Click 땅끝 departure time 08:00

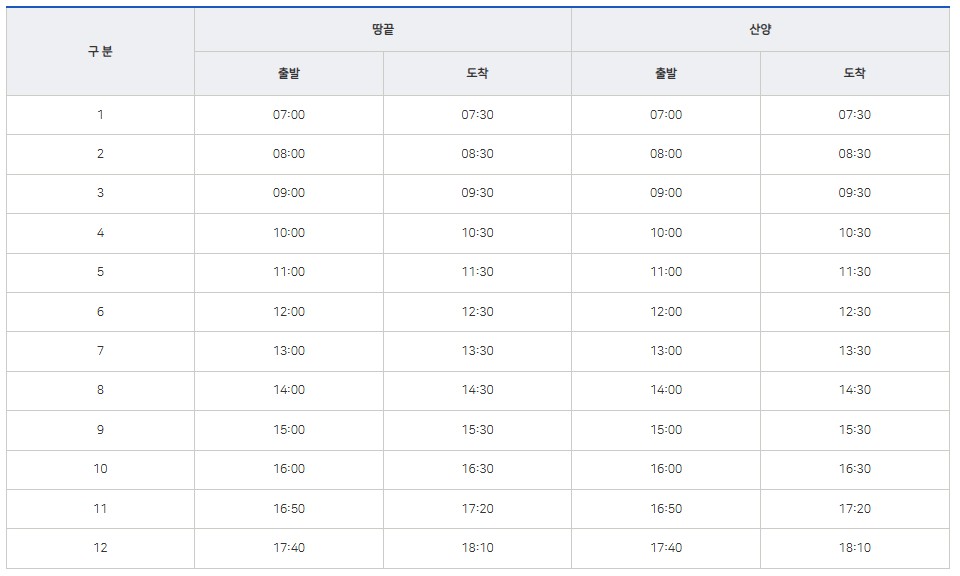(289, 154)
